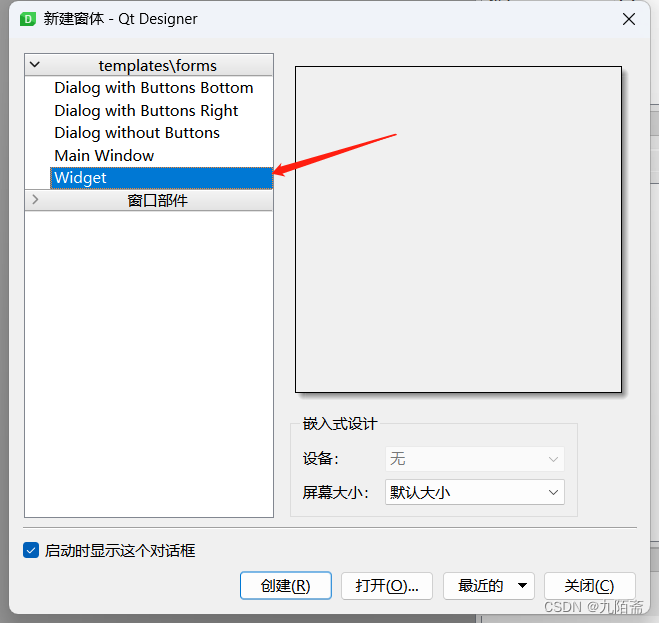This screenshot has width=659, height=623.
Task: Collapse the templates\forms section
Action: (x=35, y=65)
